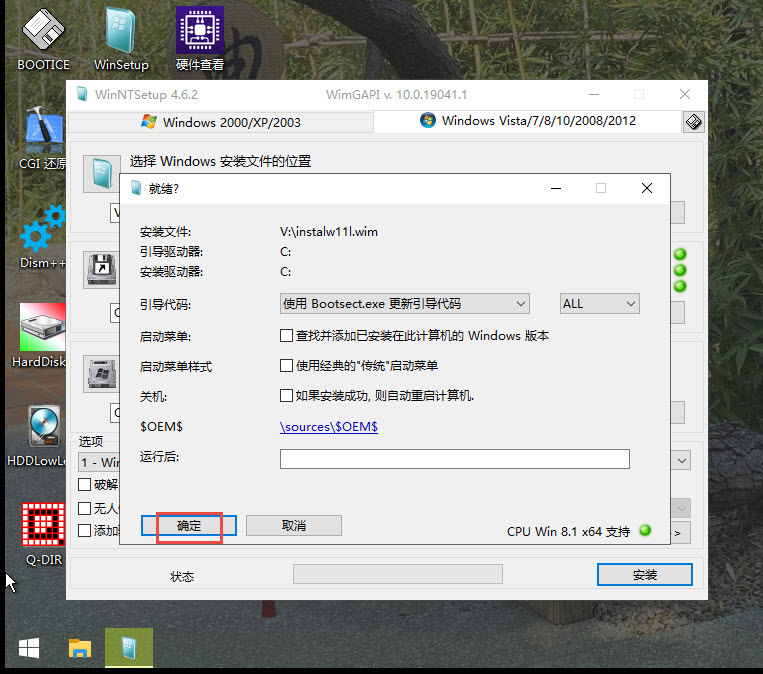The height and width of the screenshot is (674, 763).
Task: Click the top green boot status light
Action: click(680, 254)
